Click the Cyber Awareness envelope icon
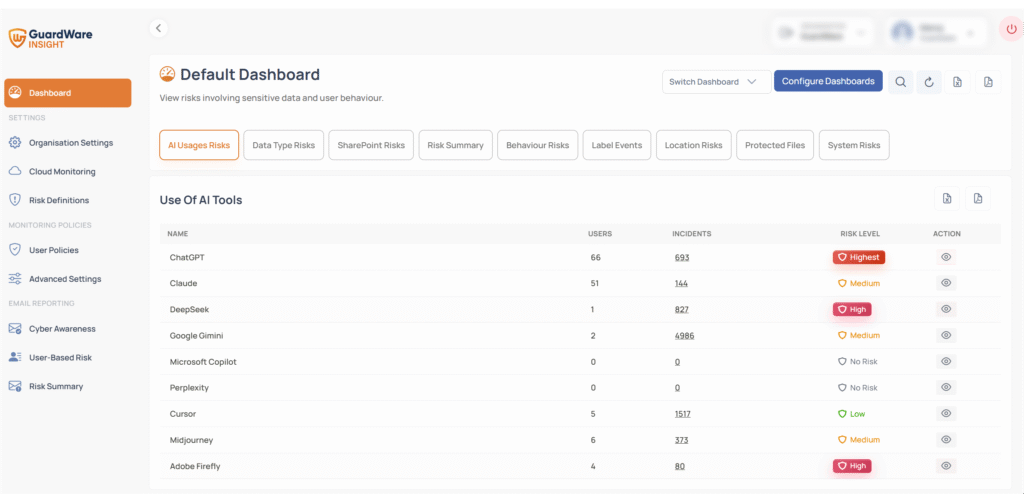The image size is (1024, 494). pyautogui.click(x=15, y=329)
